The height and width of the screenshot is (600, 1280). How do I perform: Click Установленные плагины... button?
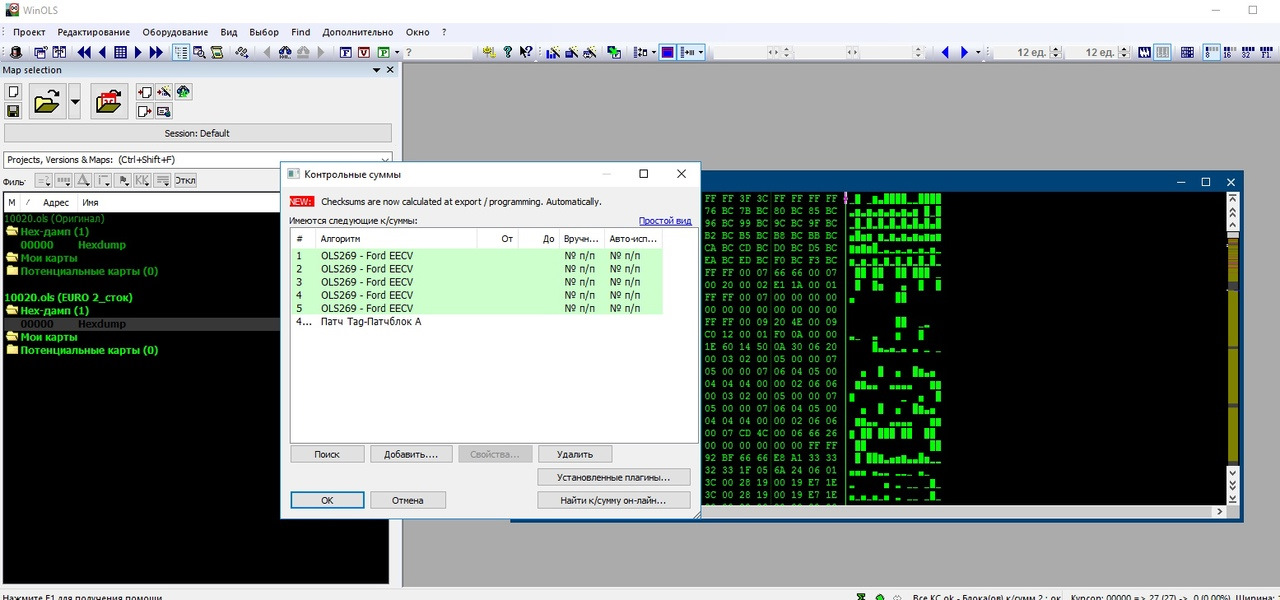[x=614, y=477]
